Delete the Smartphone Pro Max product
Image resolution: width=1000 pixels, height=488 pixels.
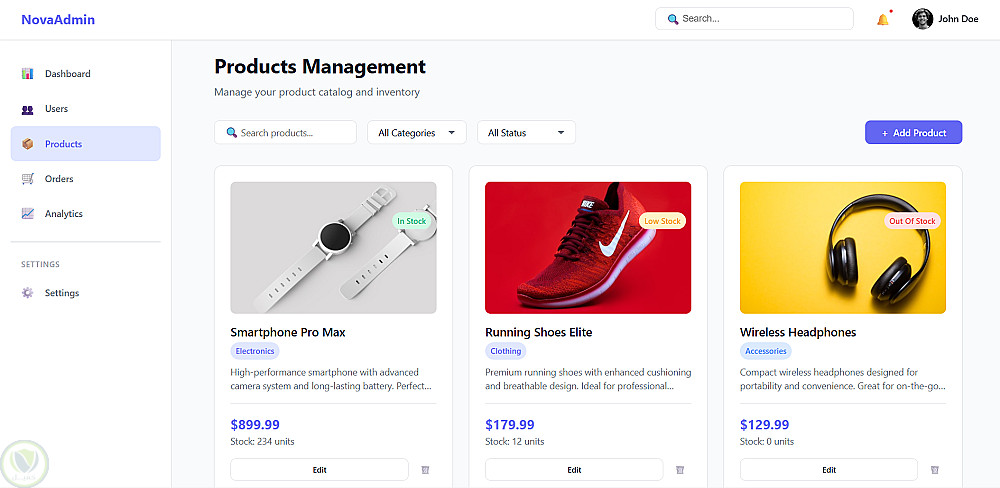(425, 470)
